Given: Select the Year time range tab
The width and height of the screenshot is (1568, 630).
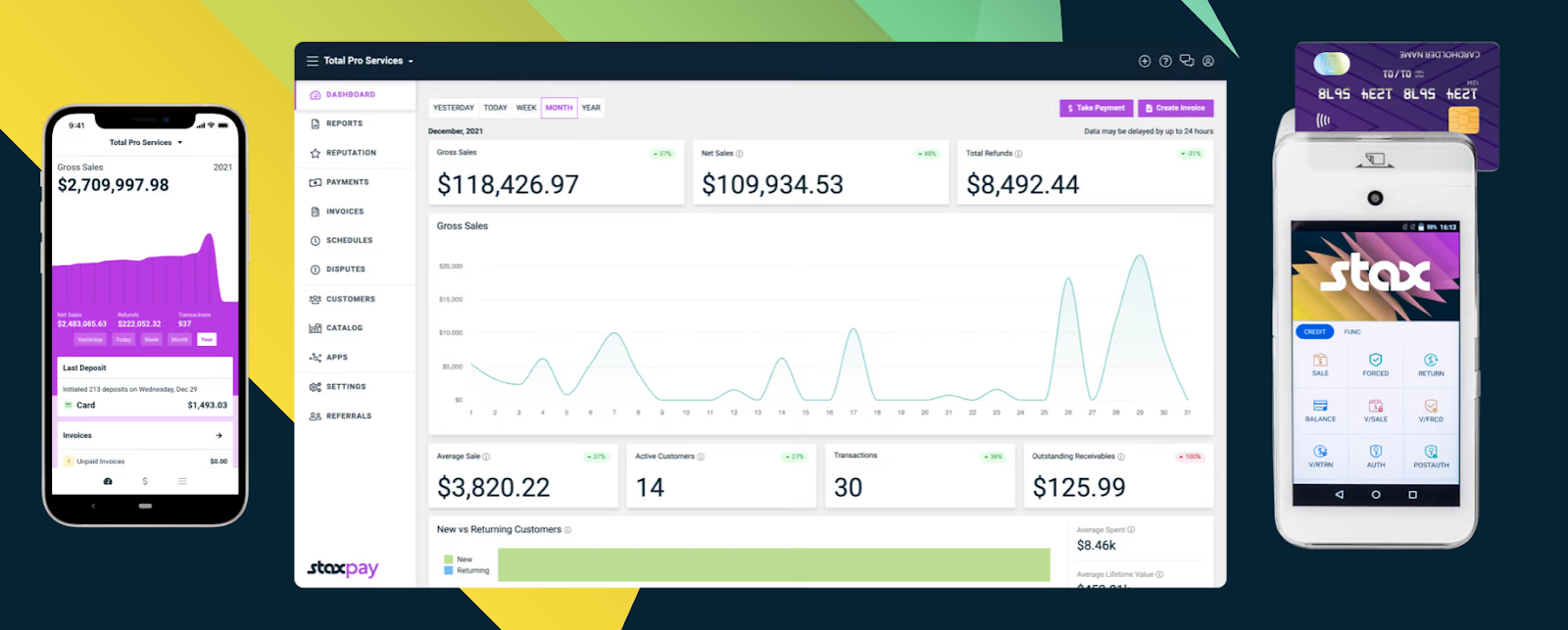Looking at the screenshot, I should 591,108.
